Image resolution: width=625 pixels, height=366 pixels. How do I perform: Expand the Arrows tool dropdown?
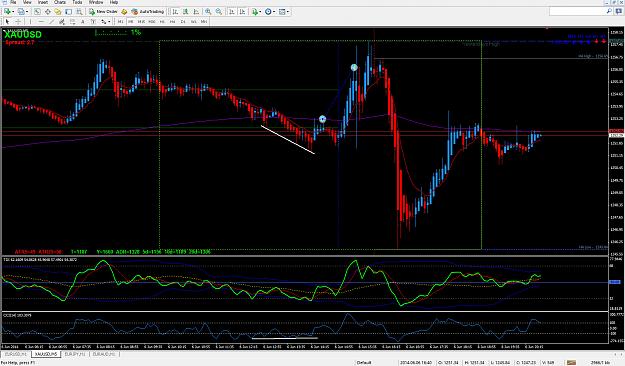[109, 21]
